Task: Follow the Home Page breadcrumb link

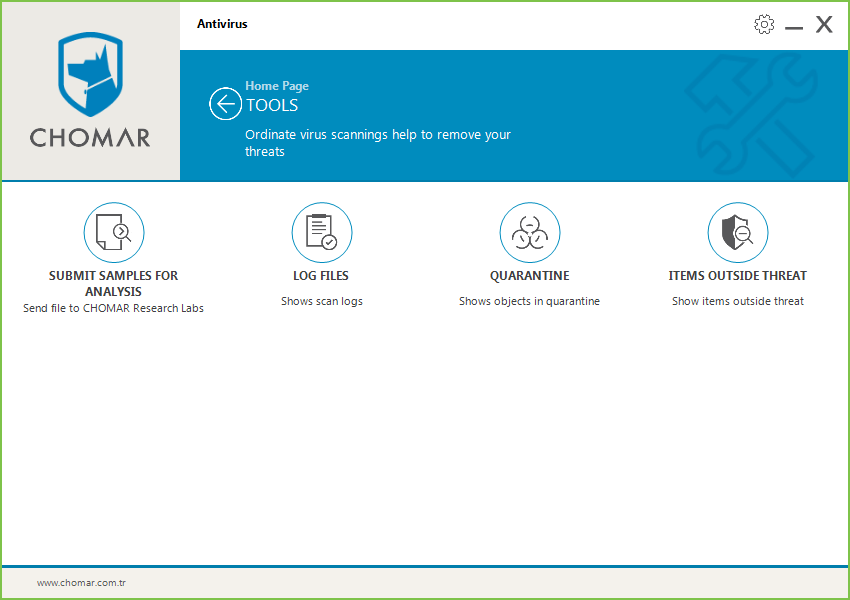Action: tap(277, 86)
